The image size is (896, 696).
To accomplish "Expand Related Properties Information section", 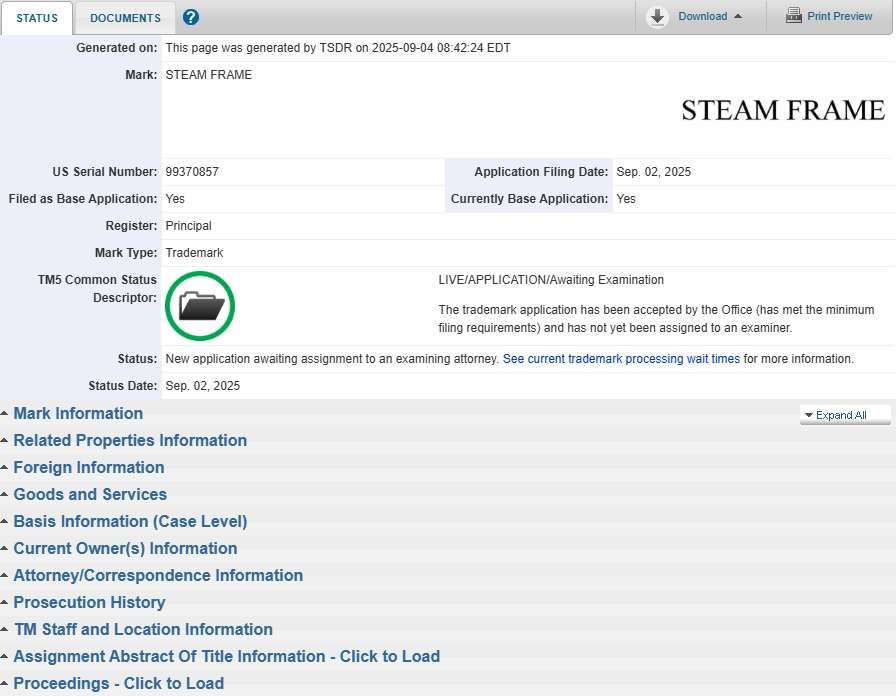I will pos(130,441).
